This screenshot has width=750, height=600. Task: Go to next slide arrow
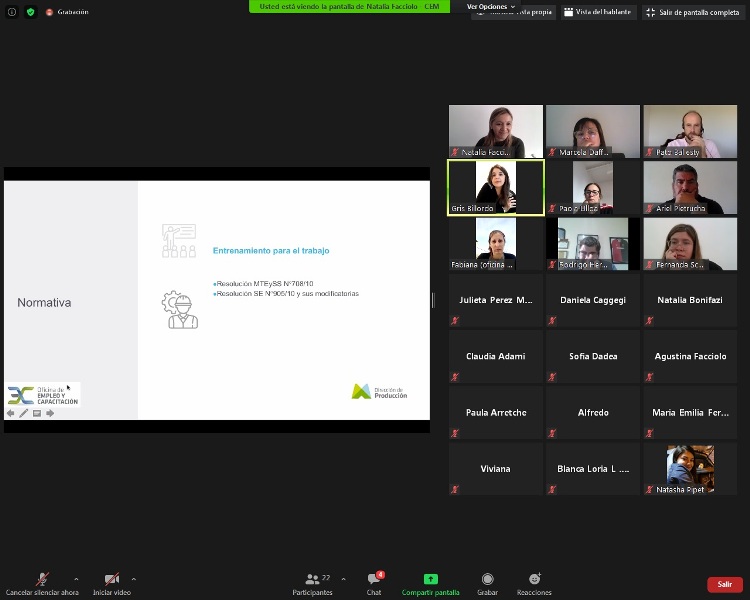click(50, 413)
